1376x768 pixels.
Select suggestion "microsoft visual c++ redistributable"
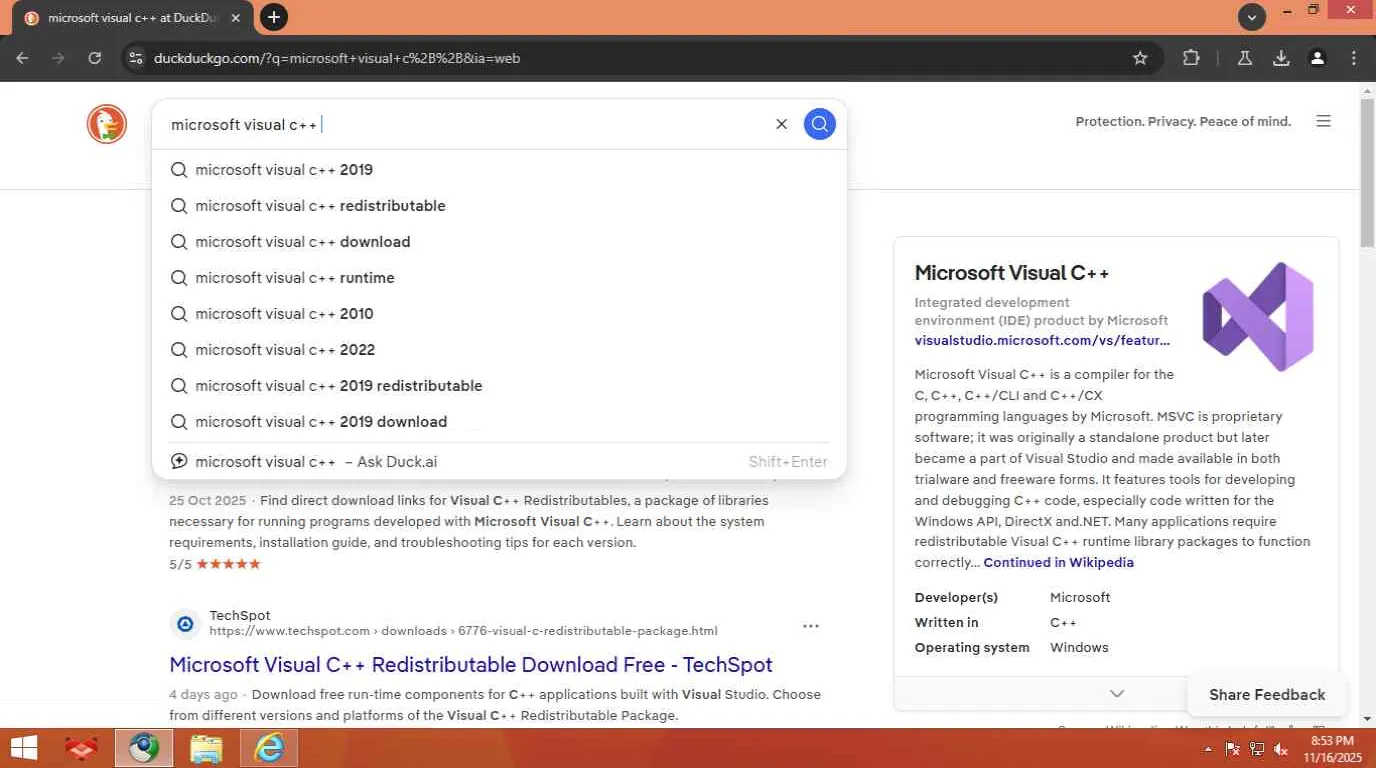499,206
